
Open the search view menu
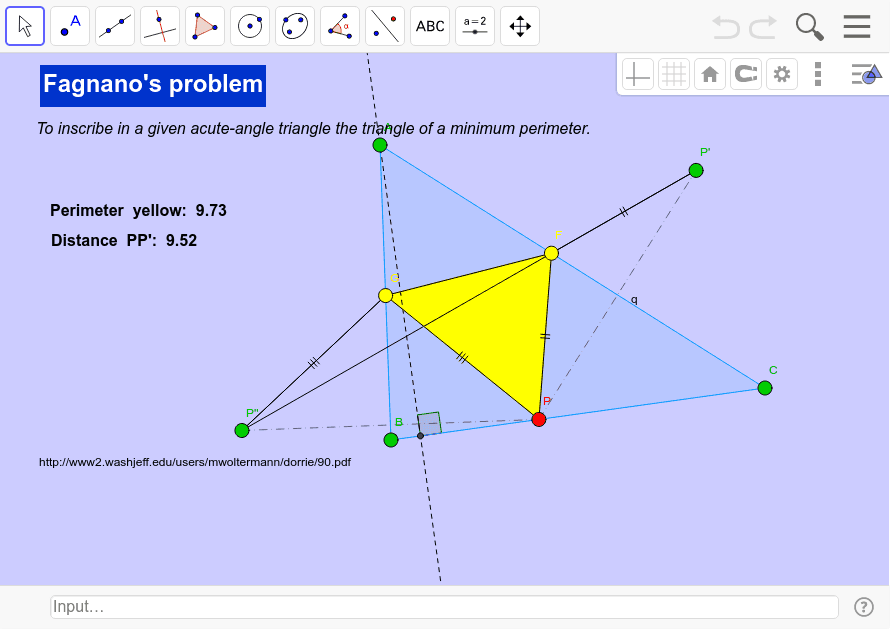[809, 27]
